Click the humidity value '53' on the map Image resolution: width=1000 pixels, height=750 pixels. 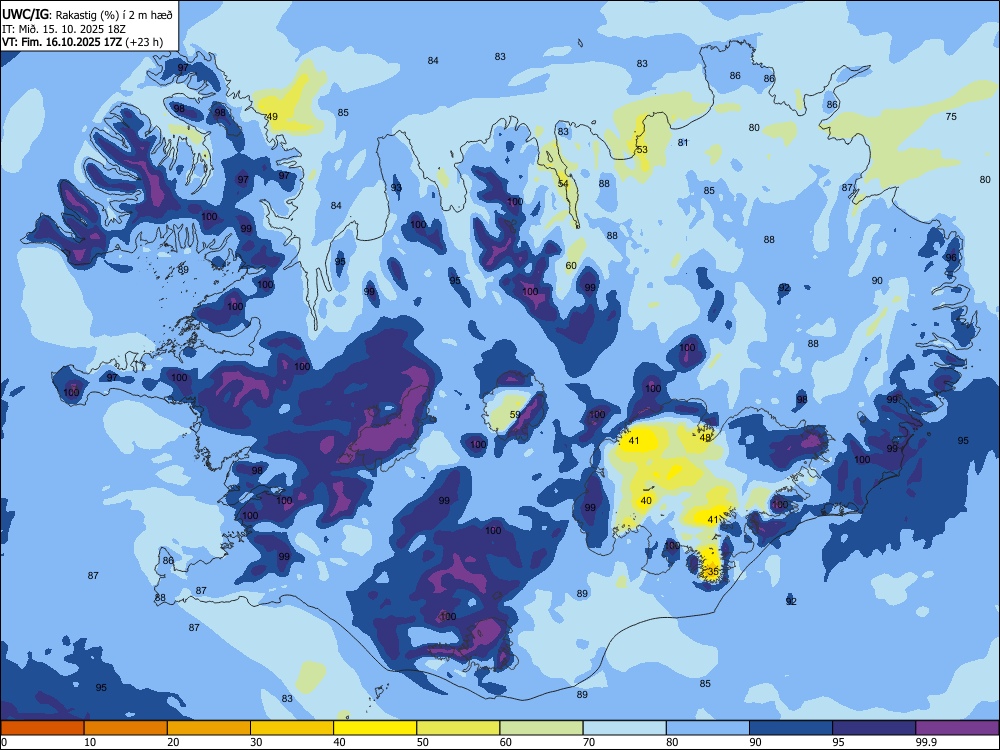(x=642, y=150)
